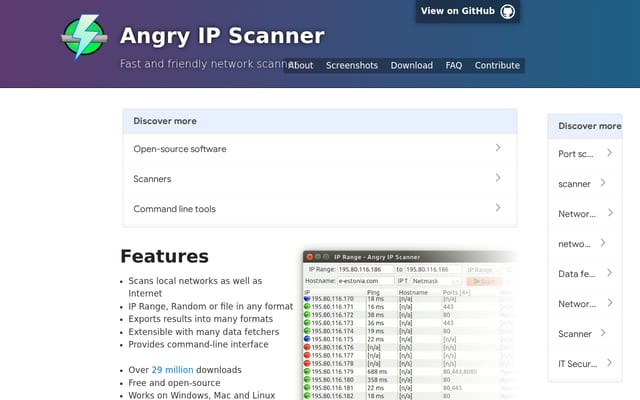The image size is (640, 400).
Task: Expand chevron beside Command line tools
Action: [498, 208]
